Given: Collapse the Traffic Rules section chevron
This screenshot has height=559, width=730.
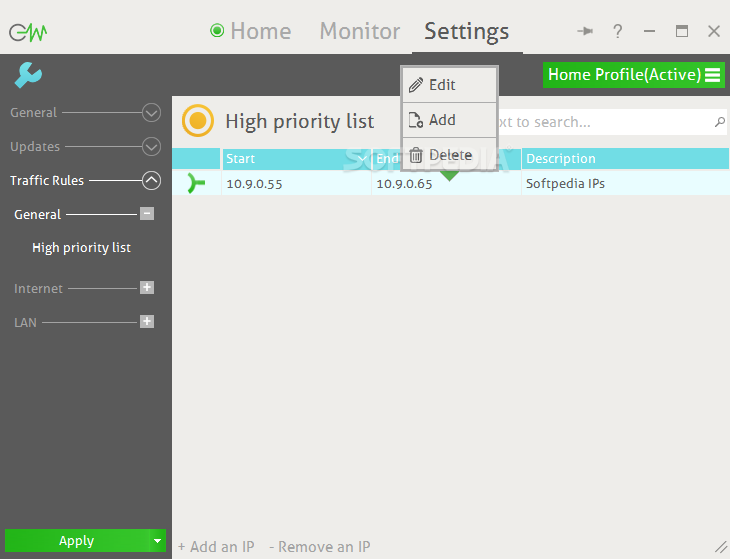Looking at the screenshot, I should point(151,181).
